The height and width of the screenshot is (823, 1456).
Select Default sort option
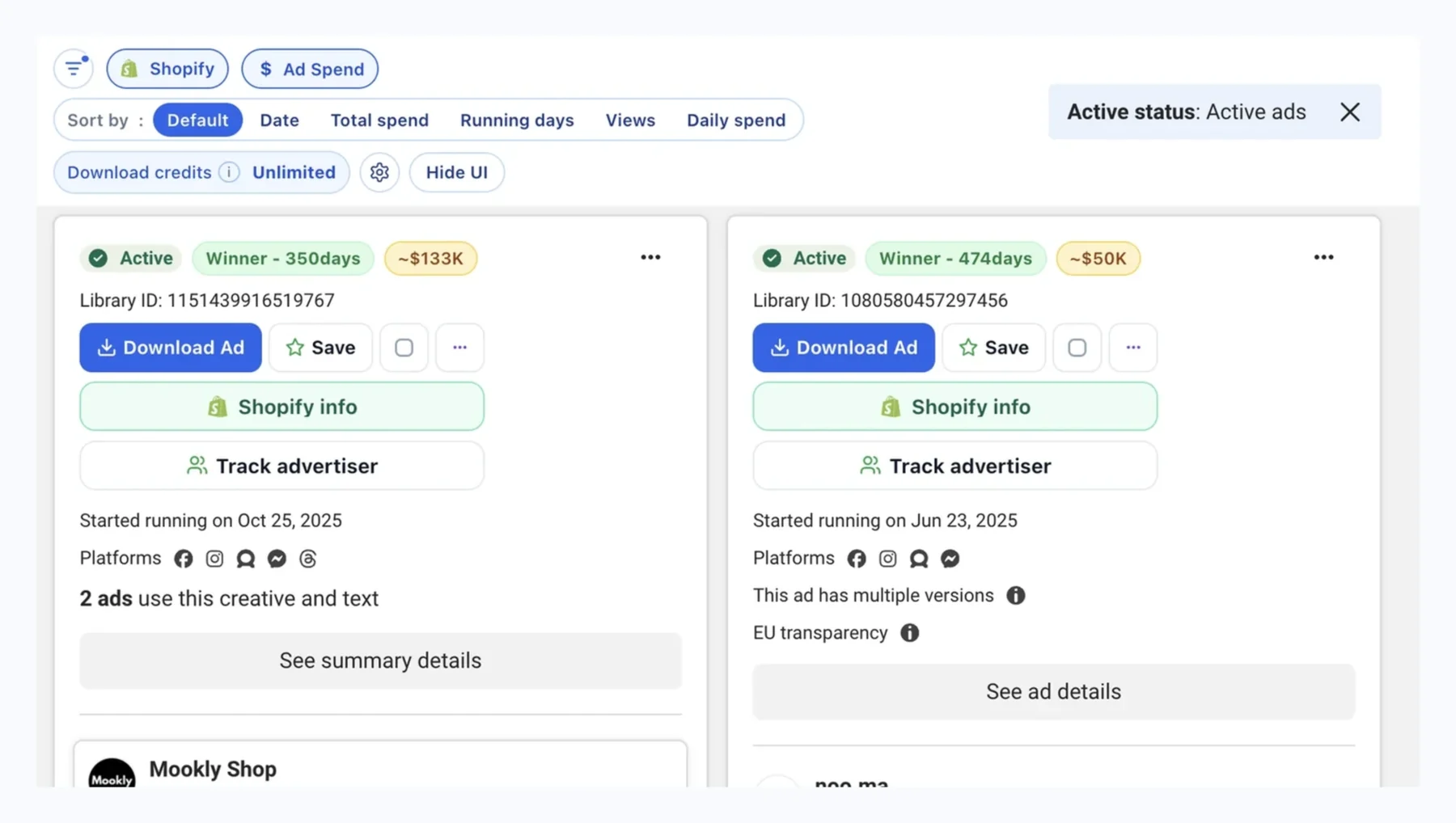[x=197, y=120]
